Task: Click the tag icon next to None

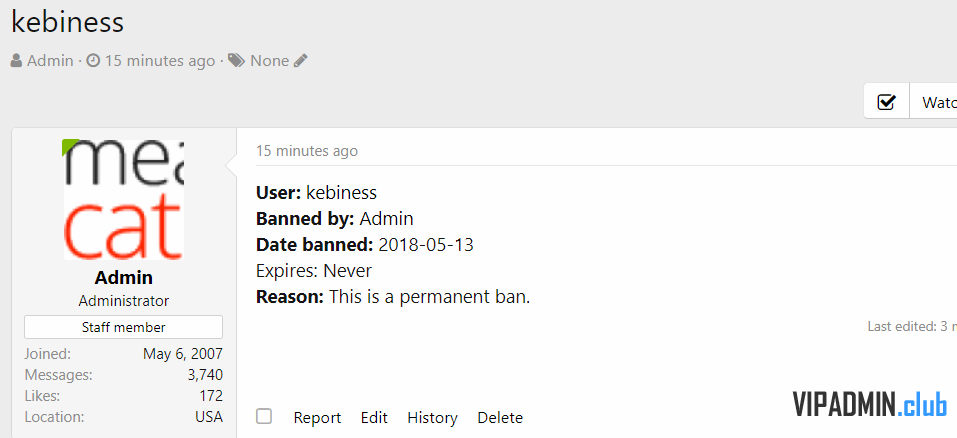Action: [x=236, y=61]
